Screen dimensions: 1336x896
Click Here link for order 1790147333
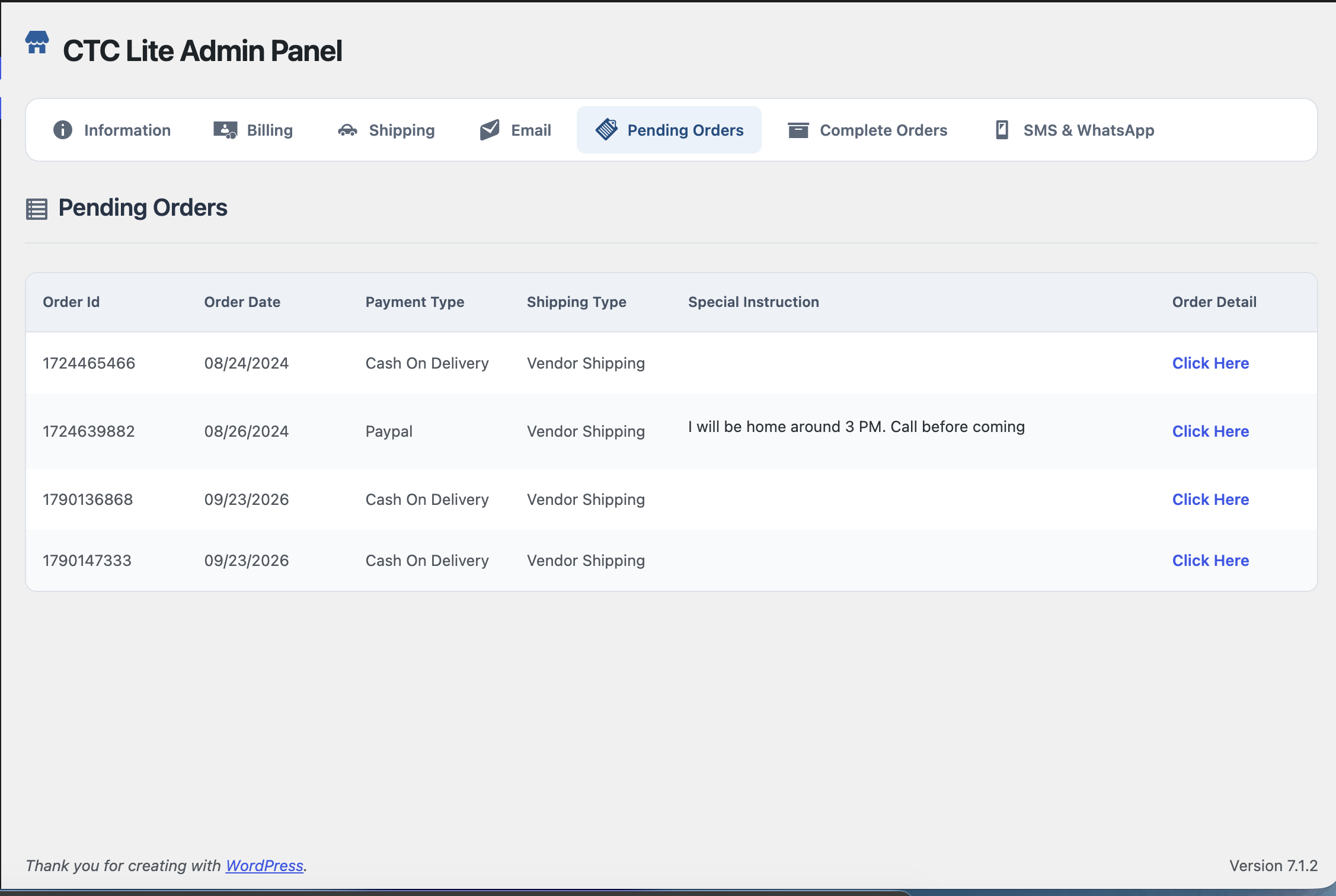1210,561
